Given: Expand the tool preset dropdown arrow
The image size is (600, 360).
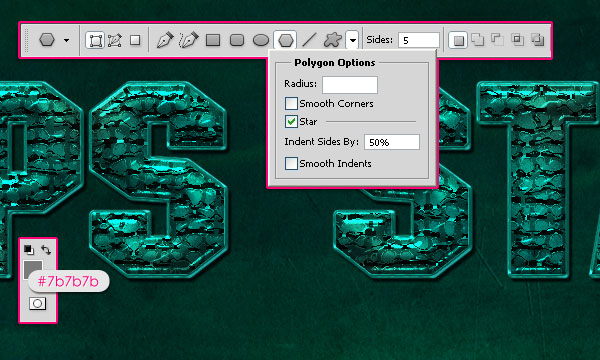Looking at the screenshot, I should 67,40.
